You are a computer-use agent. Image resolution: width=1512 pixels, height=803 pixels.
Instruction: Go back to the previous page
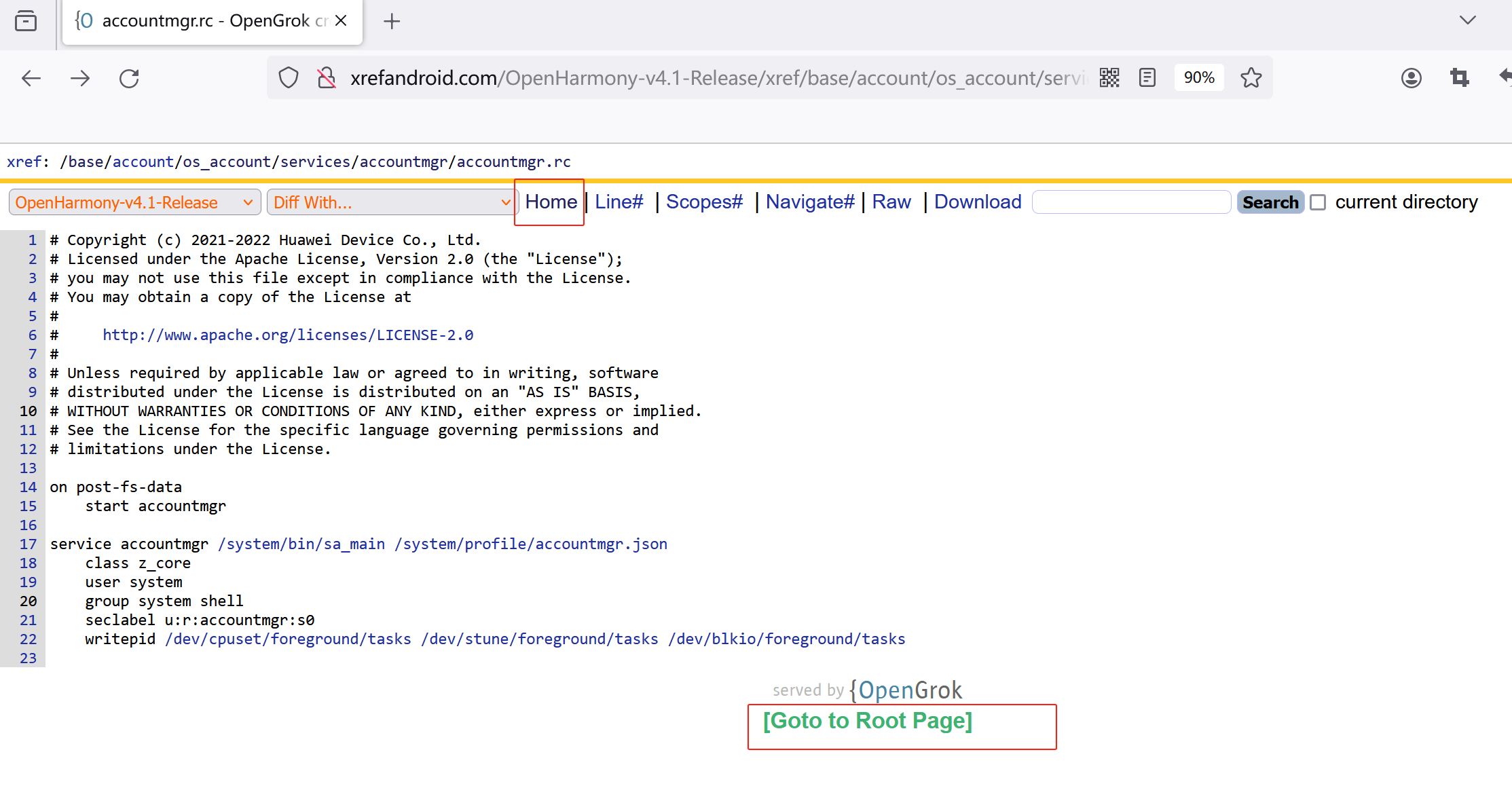(31, 78)
